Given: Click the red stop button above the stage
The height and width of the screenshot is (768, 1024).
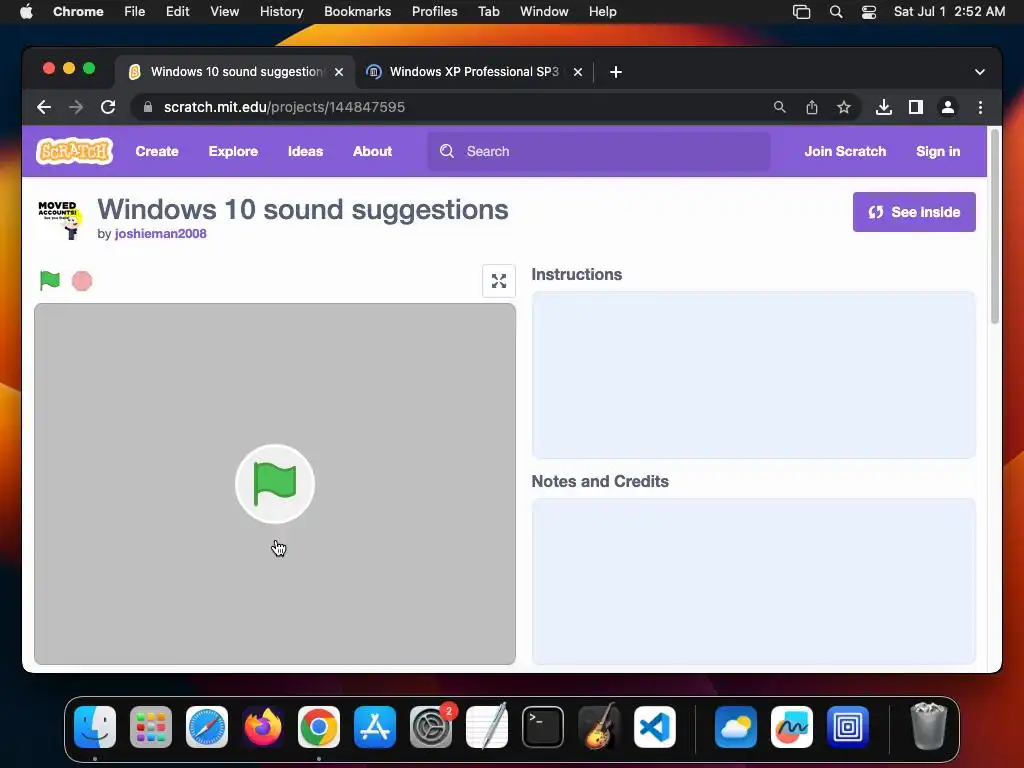Looking at the screenshot, I should (x=82, y=281).
